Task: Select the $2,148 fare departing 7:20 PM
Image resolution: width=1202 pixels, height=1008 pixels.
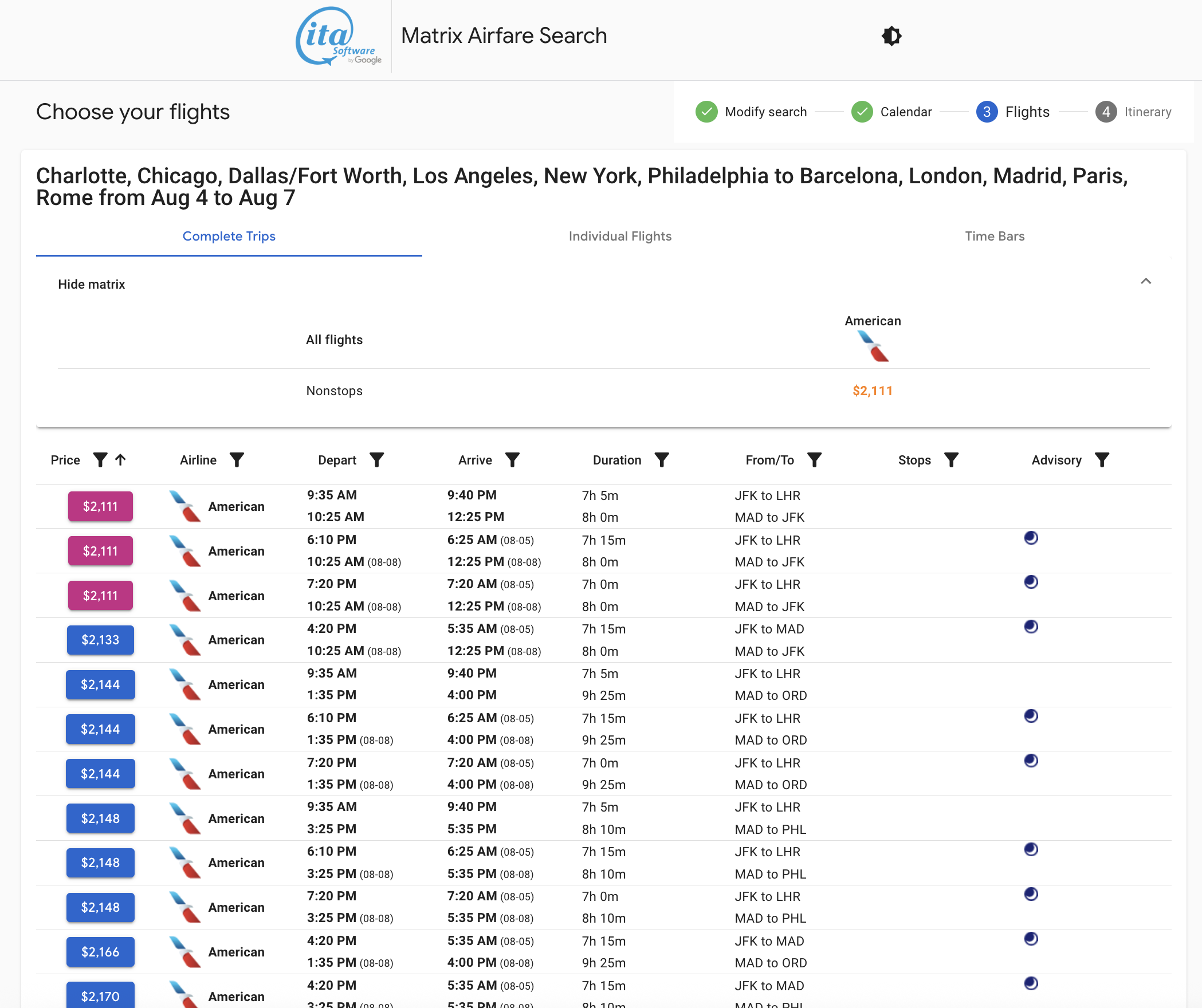Action: 100,907
